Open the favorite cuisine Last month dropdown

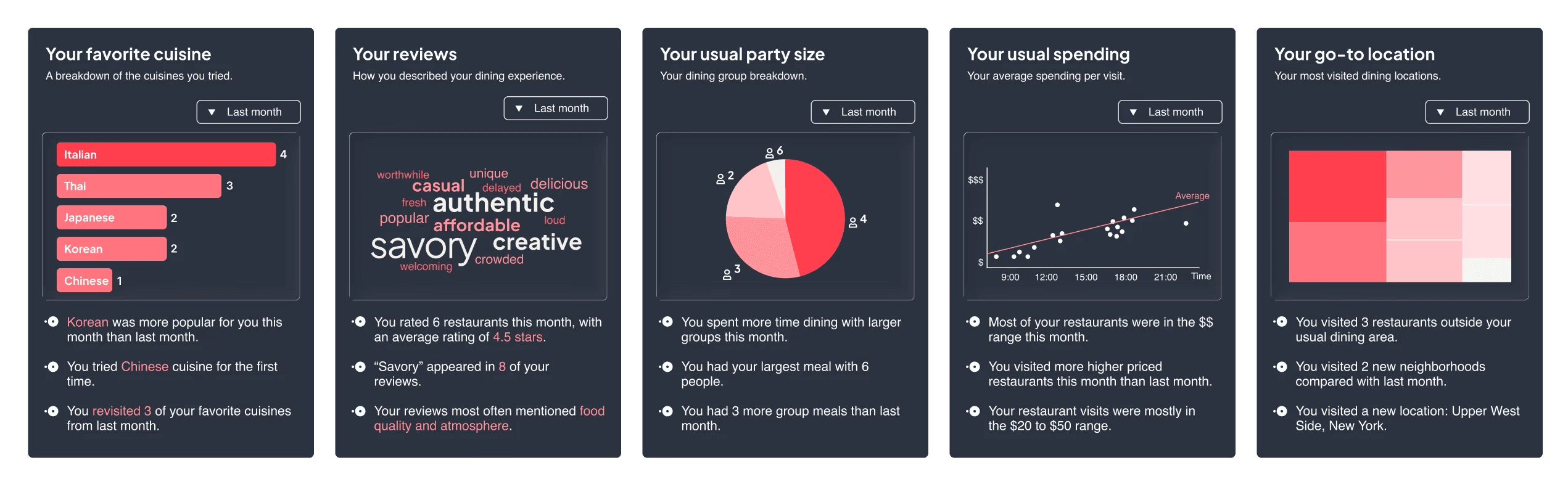click(x=249, y=112)
